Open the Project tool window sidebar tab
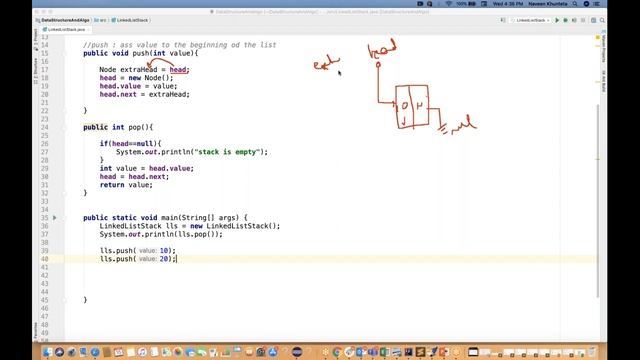This screenshot has height=360, width=640. click(x=36, y=40)
